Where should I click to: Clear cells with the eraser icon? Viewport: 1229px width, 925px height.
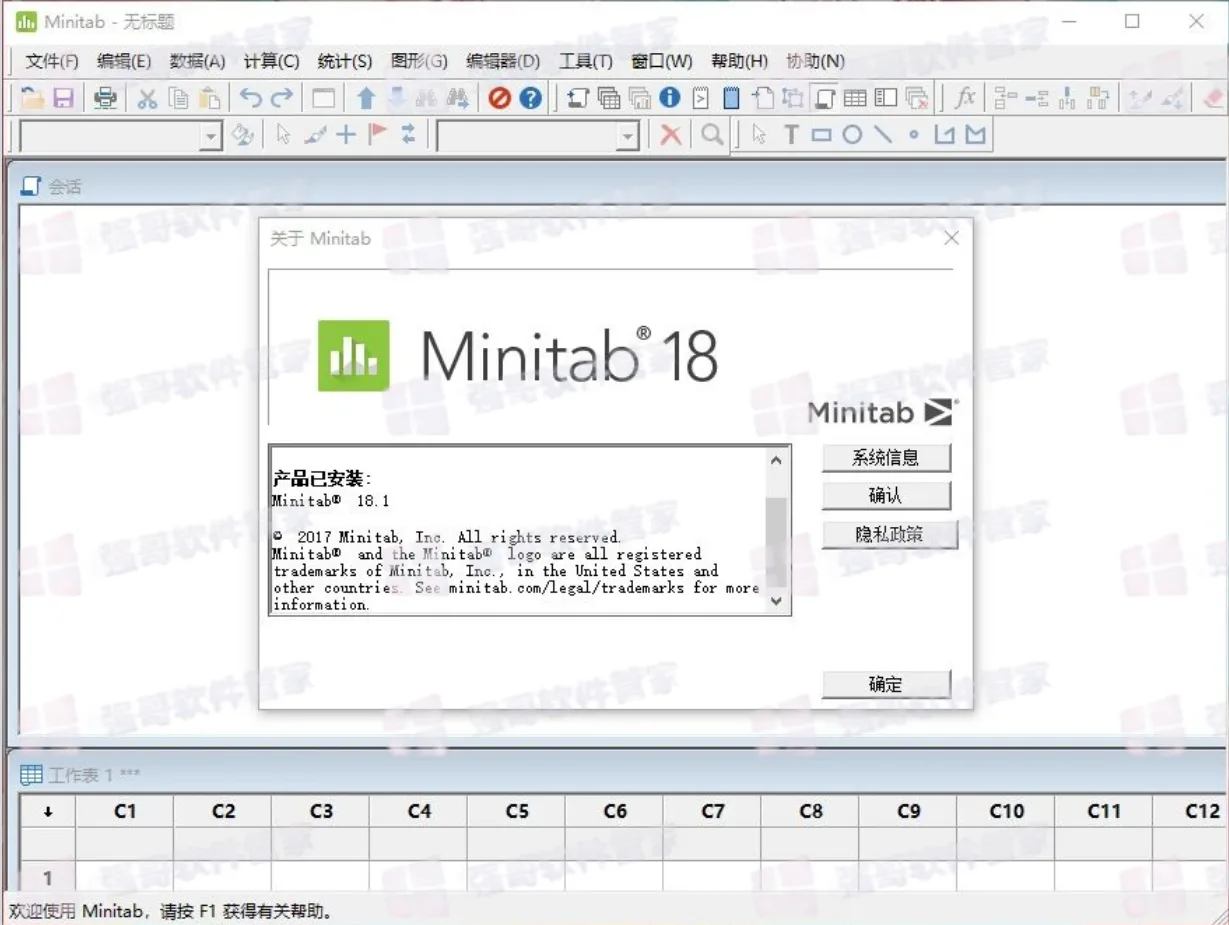(x=1212, y=98)
